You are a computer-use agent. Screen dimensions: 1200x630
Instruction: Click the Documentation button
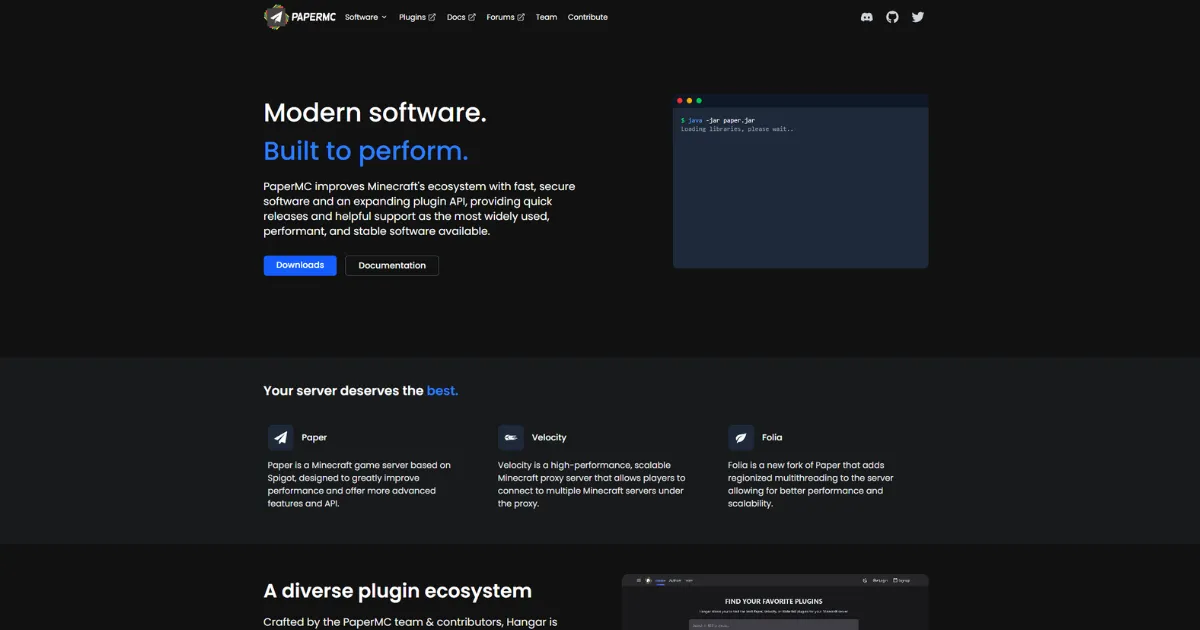point(392,265)
